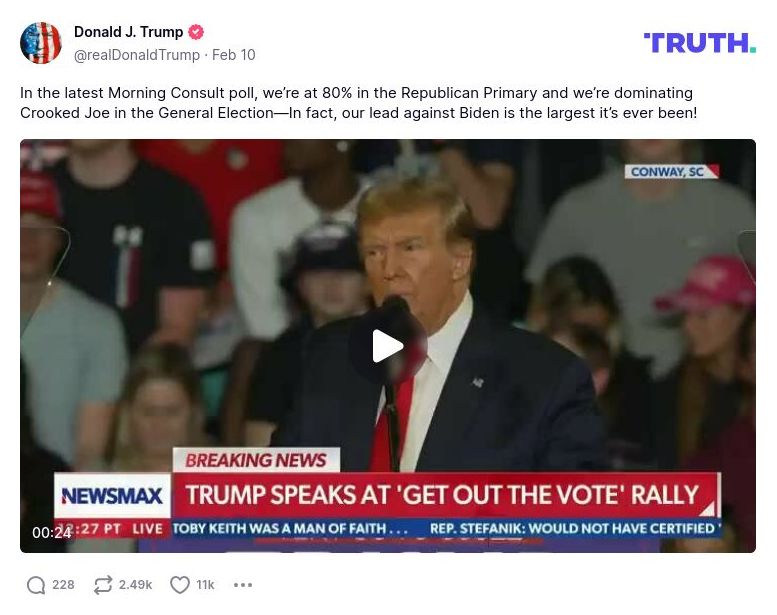Screen dimensions: 777x615
Task: Open the three-dot more options menu
Action: click(243, 585)
